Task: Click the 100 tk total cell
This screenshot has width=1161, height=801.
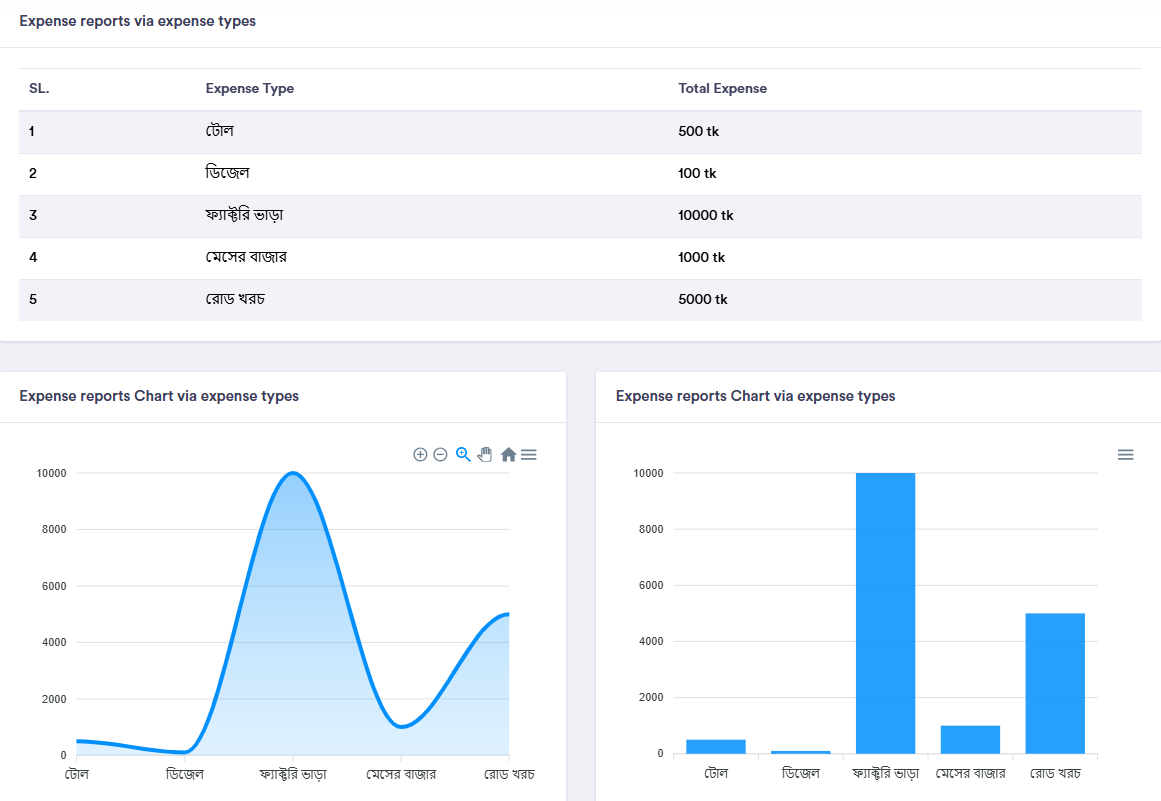Action: coord(697,173)
